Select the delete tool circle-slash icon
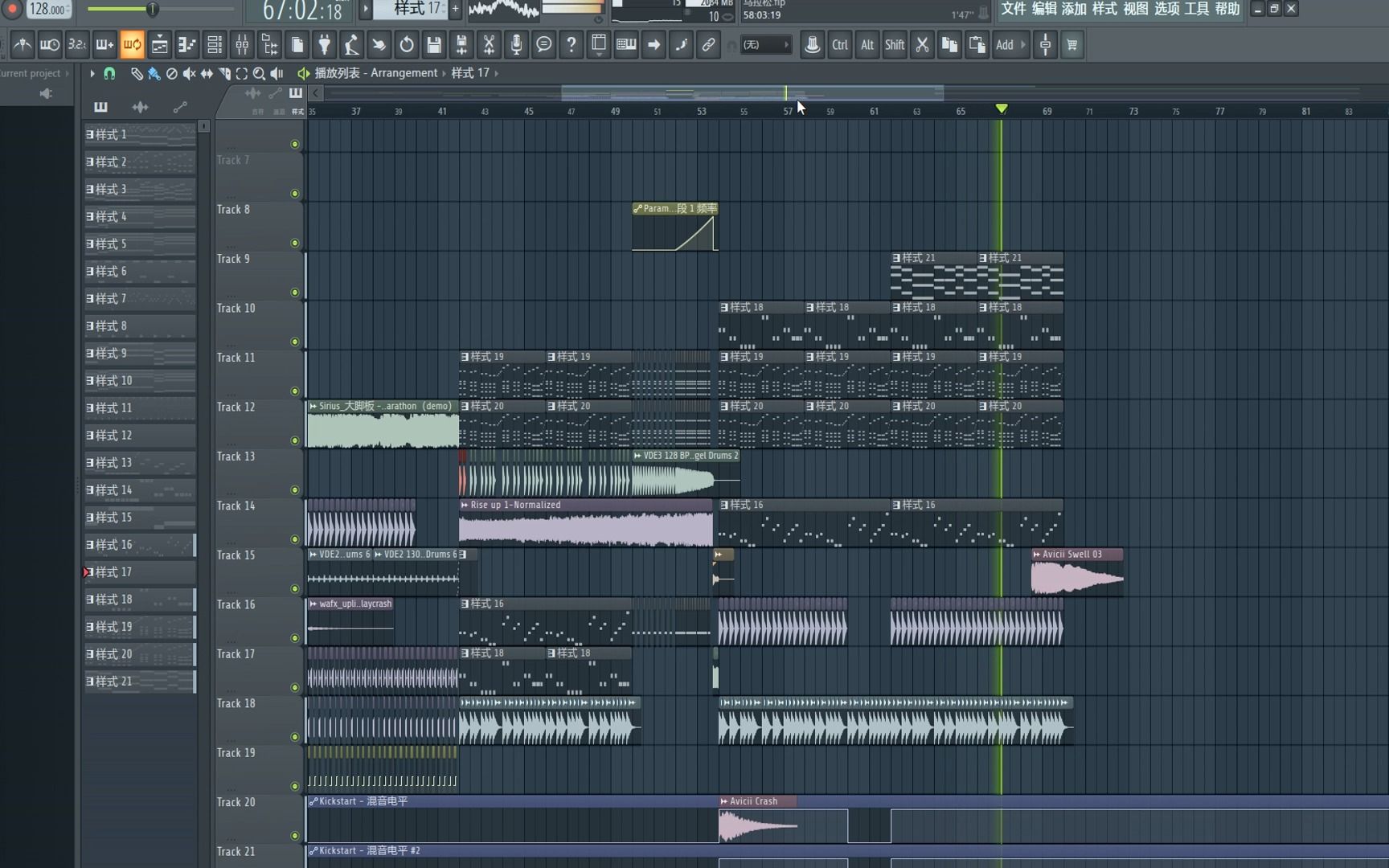The height and width of the screenshot is (868, 1389). click(171, 74)
